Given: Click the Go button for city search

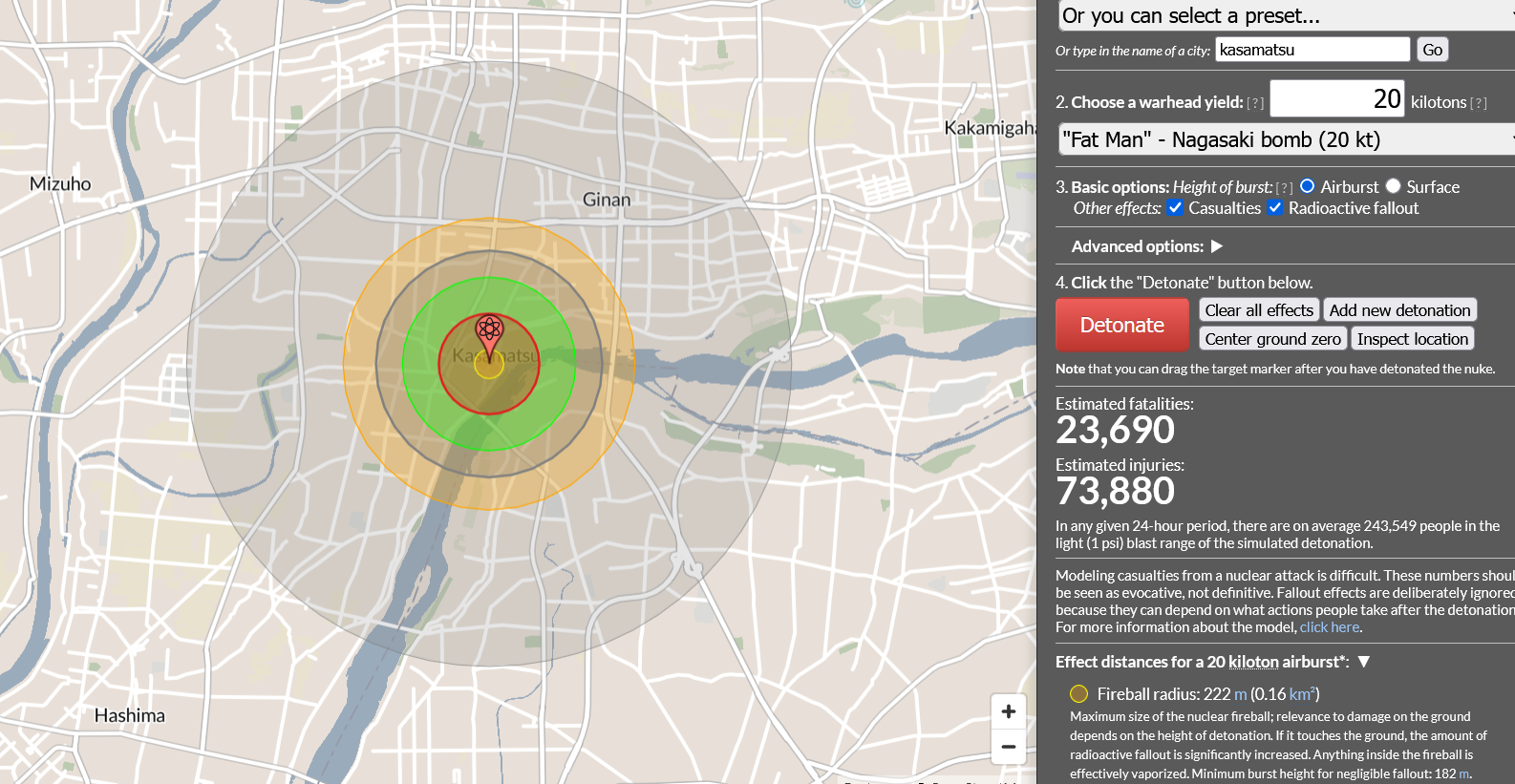Looking at the screenshot, I should pyautogui.click(x=1432, y=50).
